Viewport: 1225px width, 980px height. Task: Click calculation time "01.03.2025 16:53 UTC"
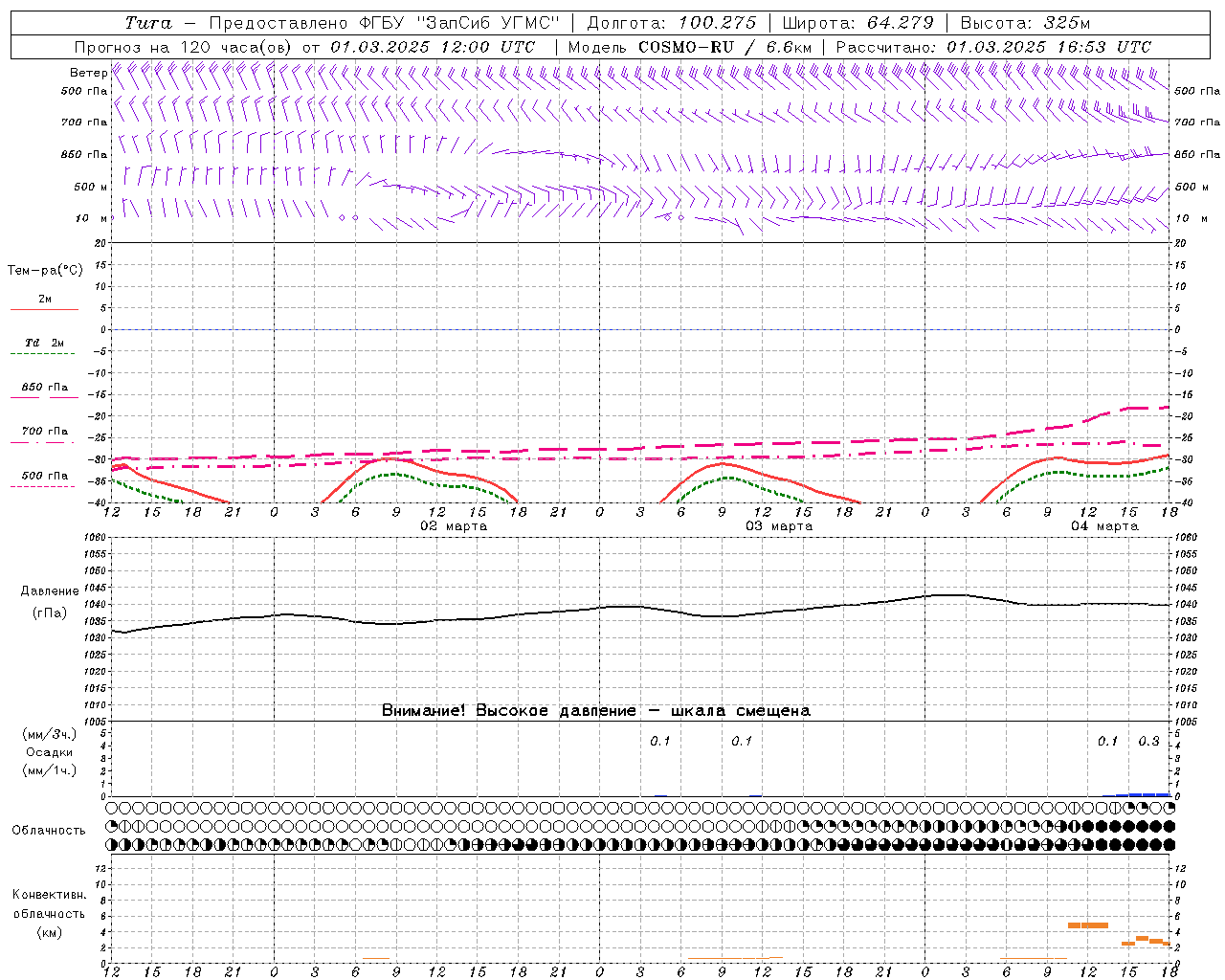point(1049,47)
